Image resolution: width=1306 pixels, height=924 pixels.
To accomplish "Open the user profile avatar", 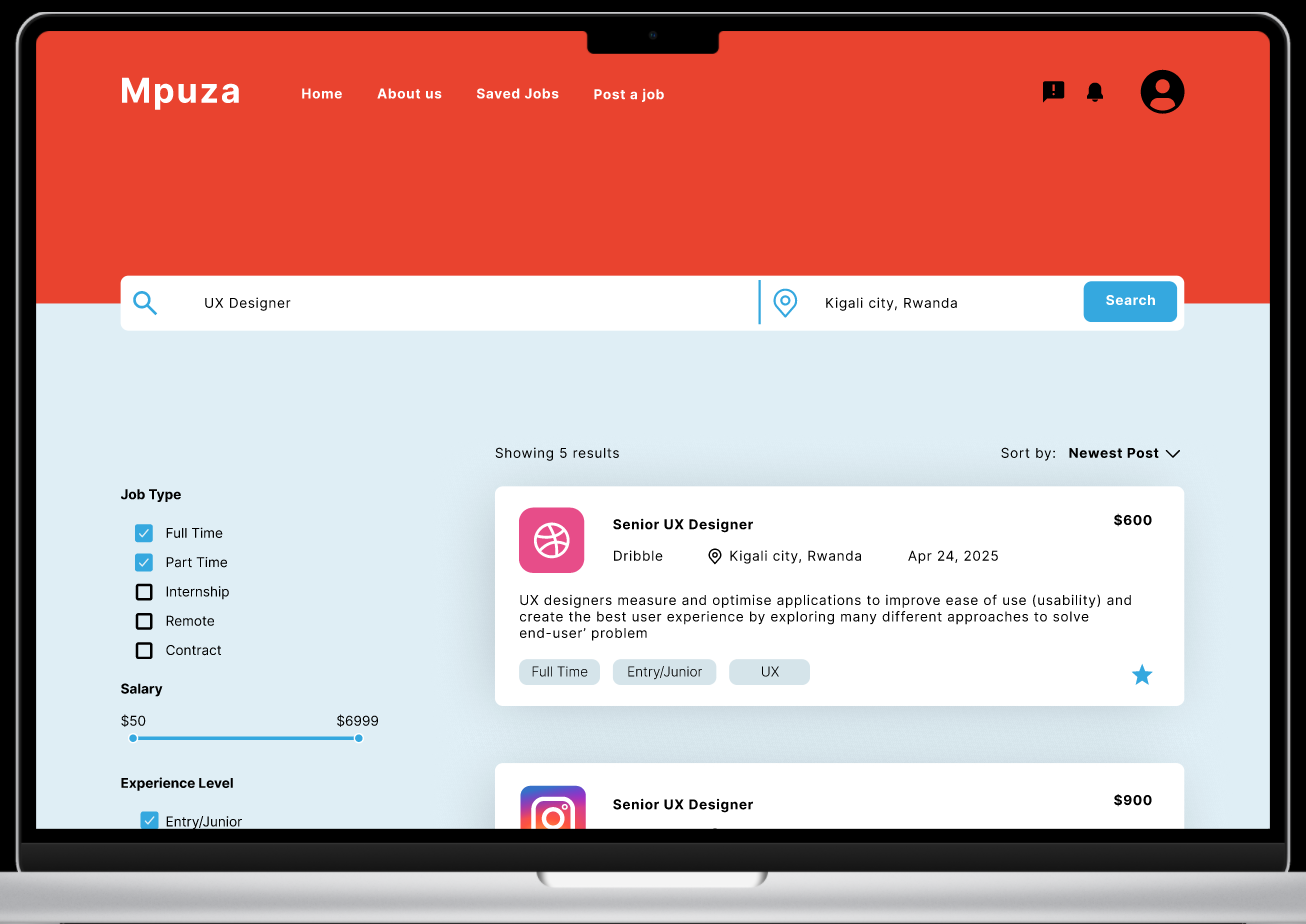I will [x=1162, y=91].
